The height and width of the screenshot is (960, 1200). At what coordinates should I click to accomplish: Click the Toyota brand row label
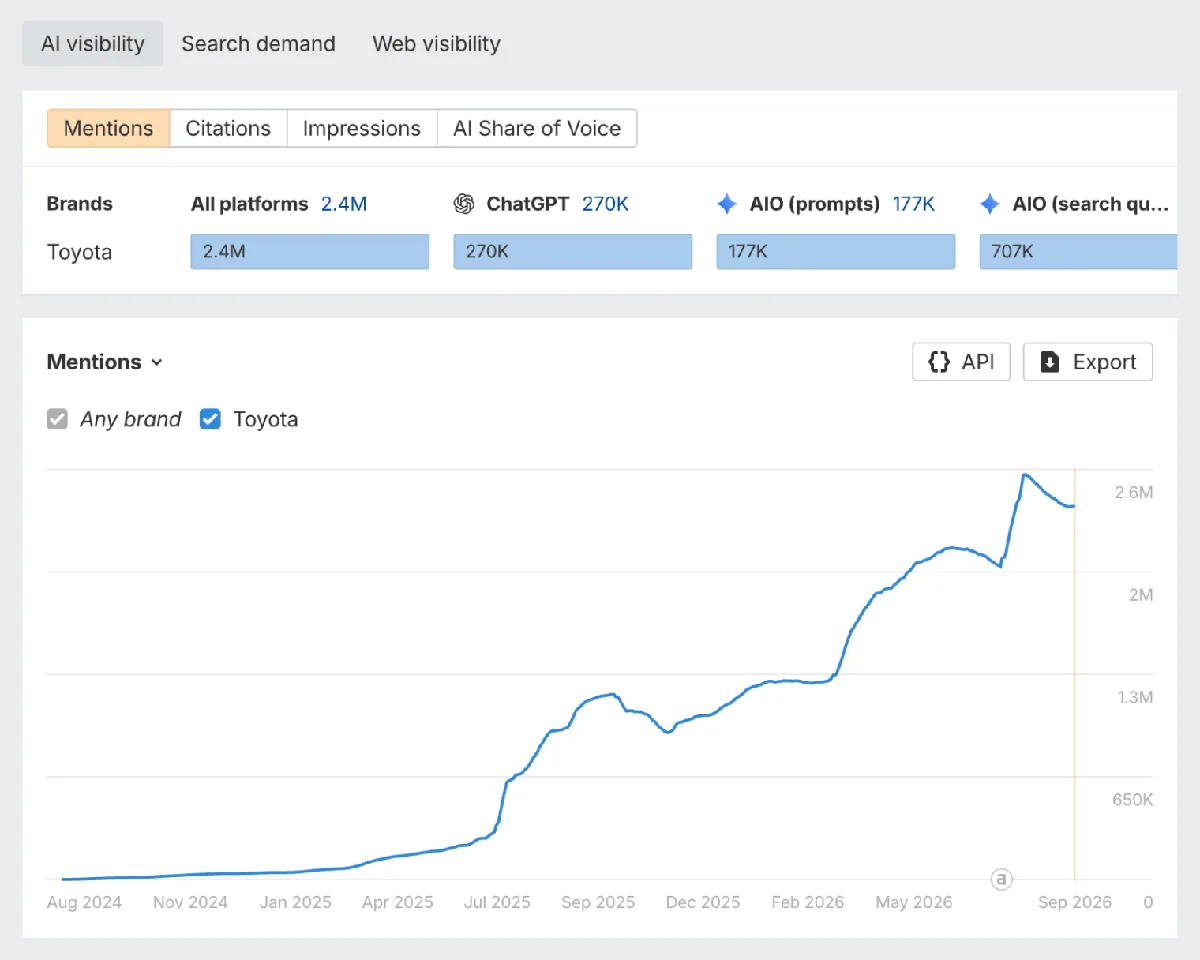pyautogui.click(x=79, y=252)
